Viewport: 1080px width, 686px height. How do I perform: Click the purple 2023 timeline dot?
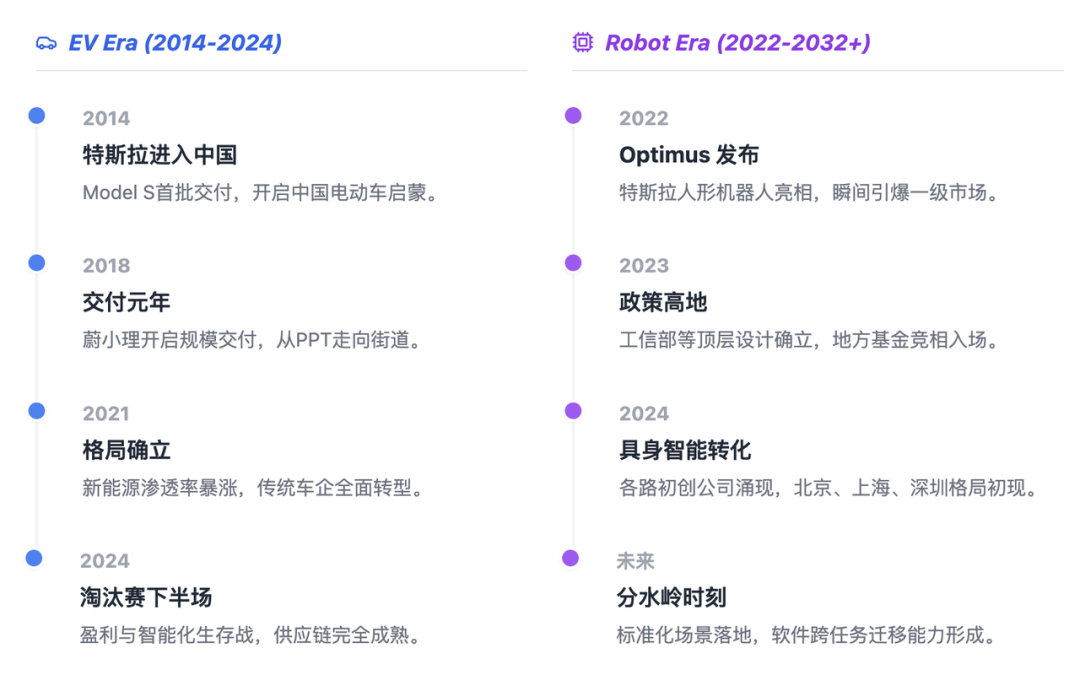coord(573,263)
